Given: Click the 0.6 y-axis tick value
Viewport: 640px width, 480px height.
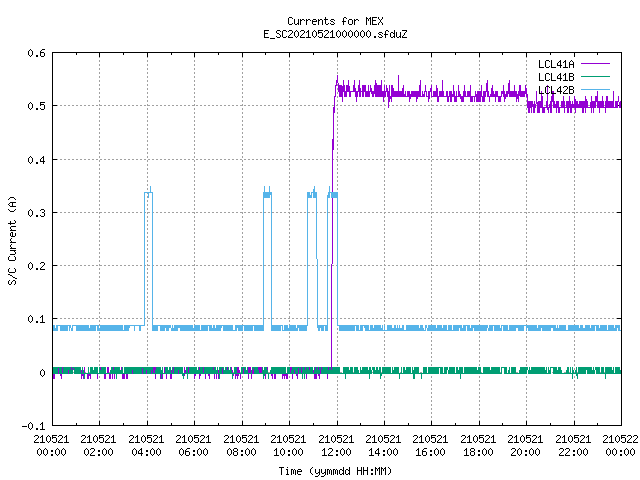Looking at the screenshot, I should click(x=36, y=53).
